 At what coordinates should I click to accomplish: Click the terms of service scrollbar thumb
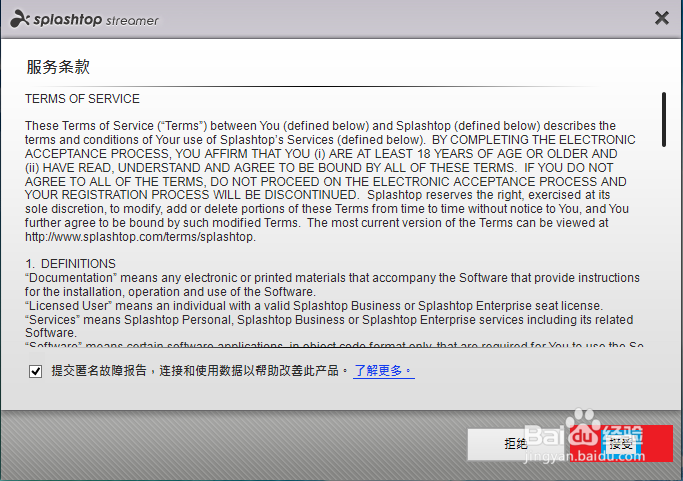(663, 119)
